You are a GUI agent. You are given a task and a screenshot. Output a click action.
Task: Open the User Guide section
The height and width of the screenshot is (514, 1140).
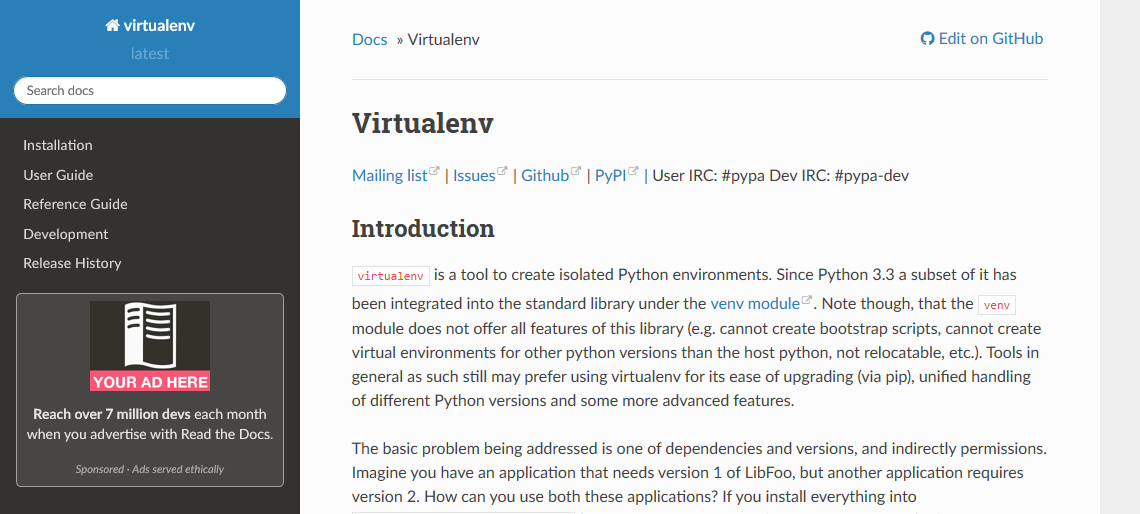tap(58, 175)
